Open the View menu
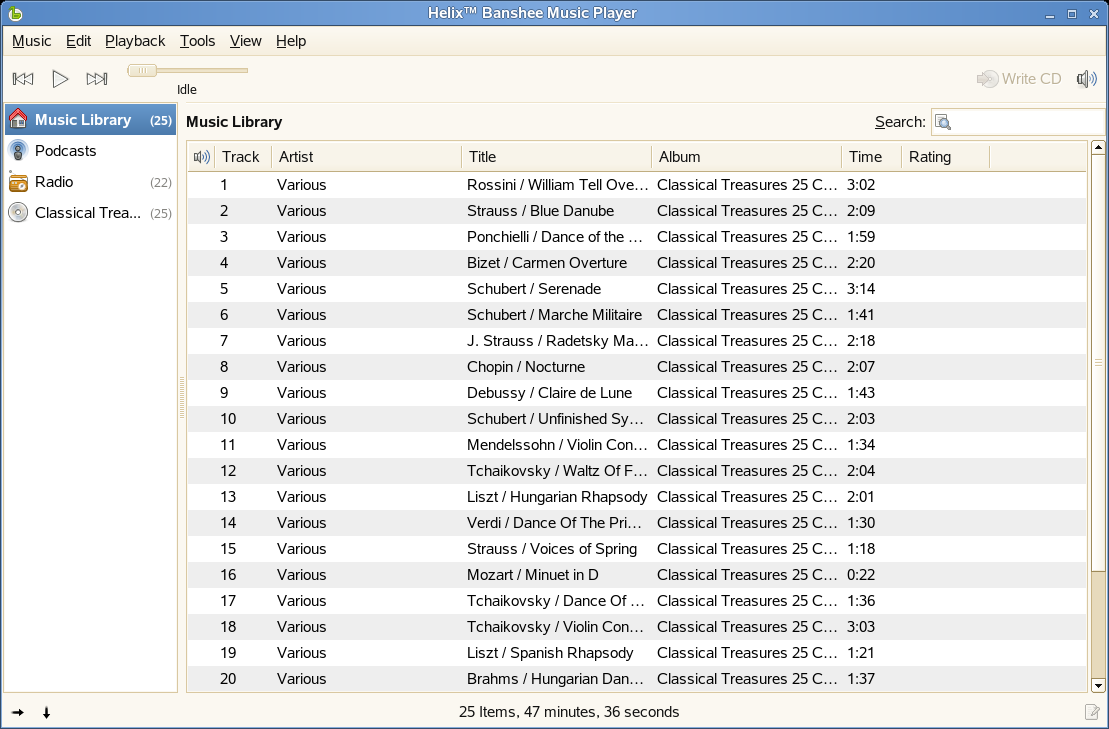Viewport: 1109px width, 729px height. click(245, 41)
